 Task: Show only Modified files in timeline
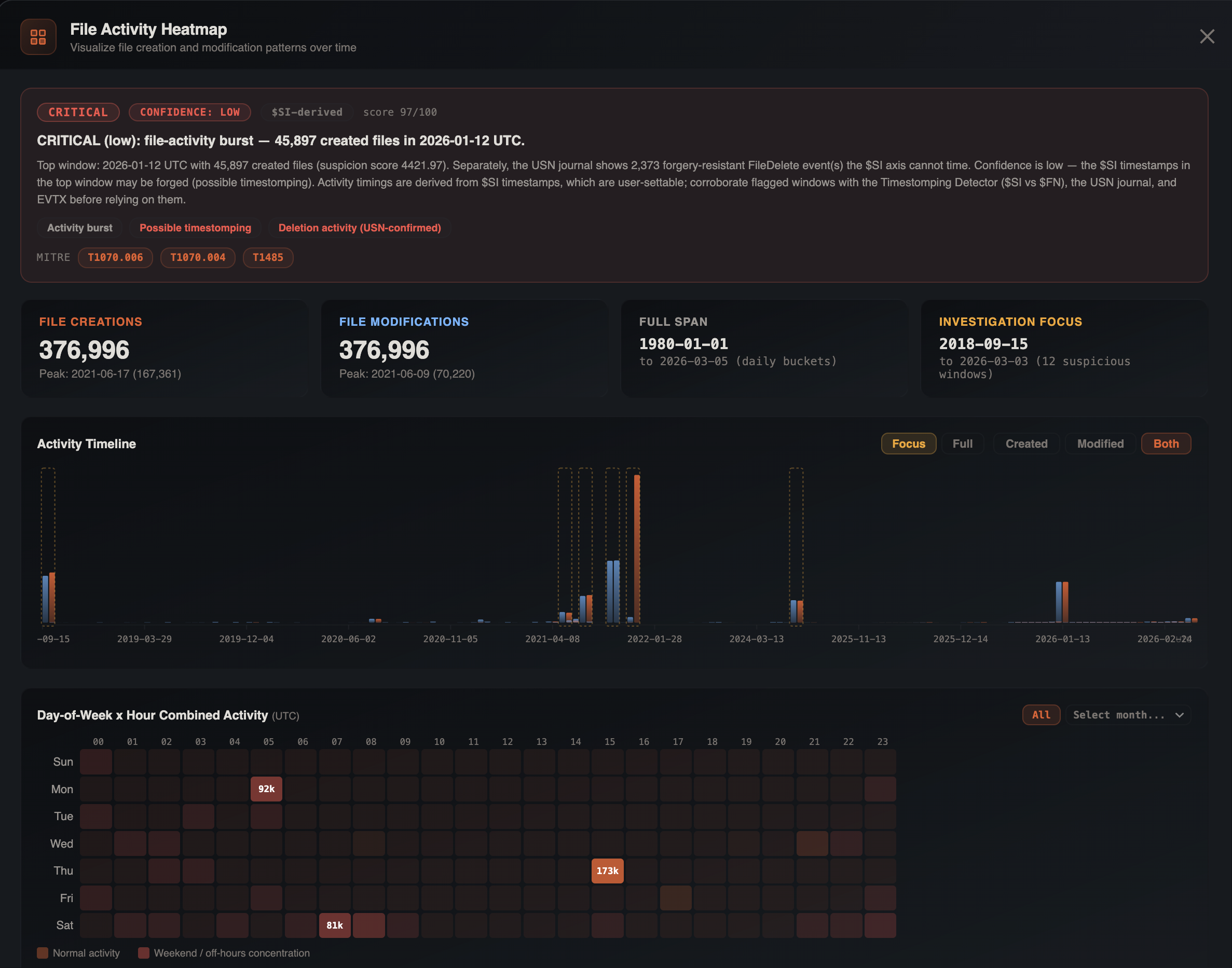click(1100, 444)
